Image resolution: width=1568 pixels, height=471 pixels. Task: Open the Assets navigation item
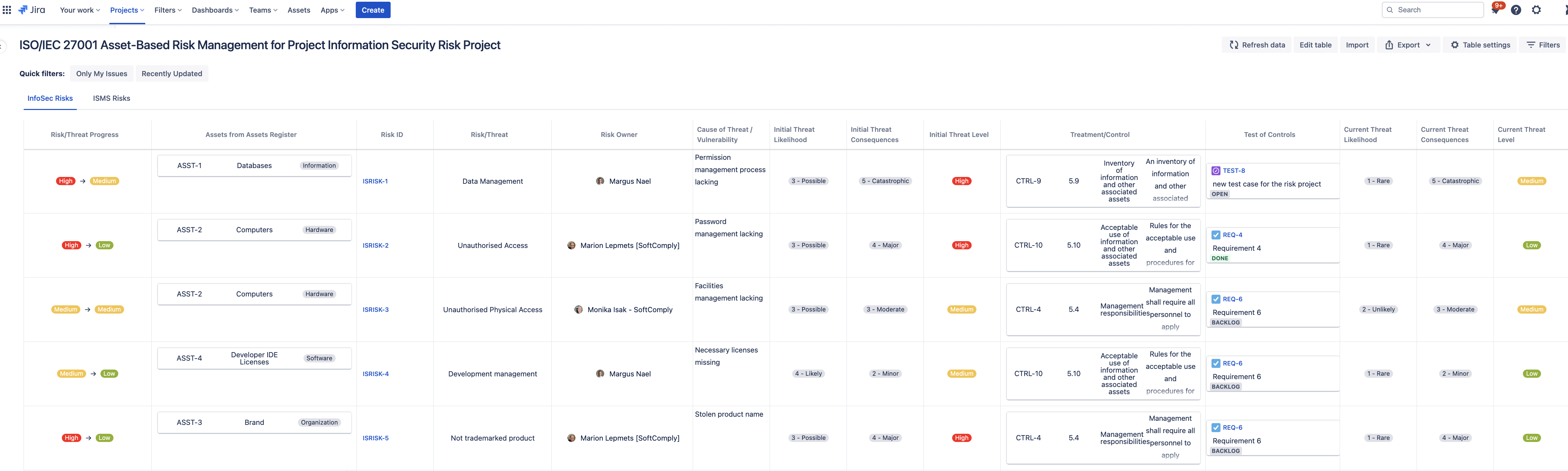299,10
